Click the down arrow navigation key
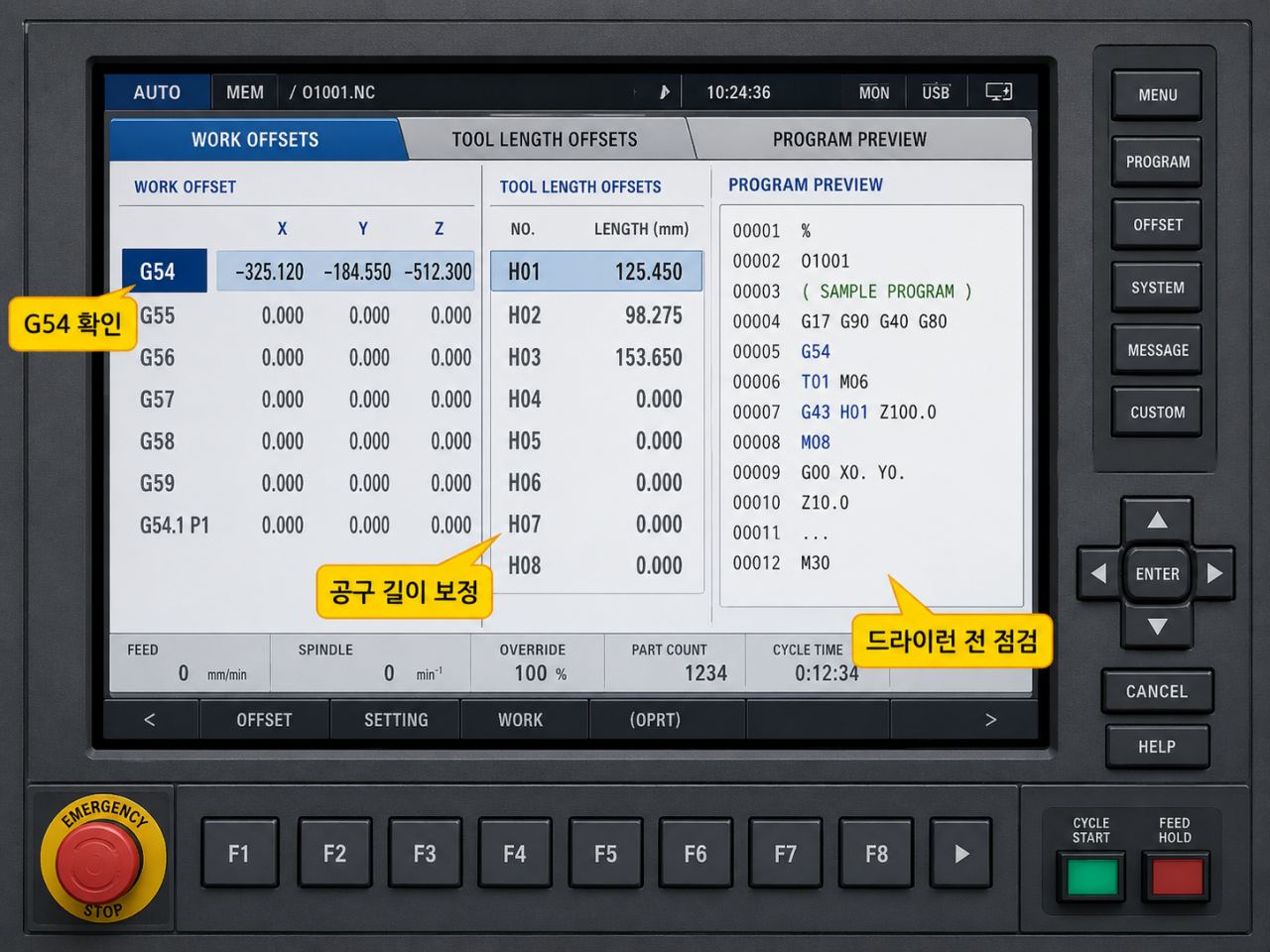This screenshot has height=952, width=1270. point(1157,627)
